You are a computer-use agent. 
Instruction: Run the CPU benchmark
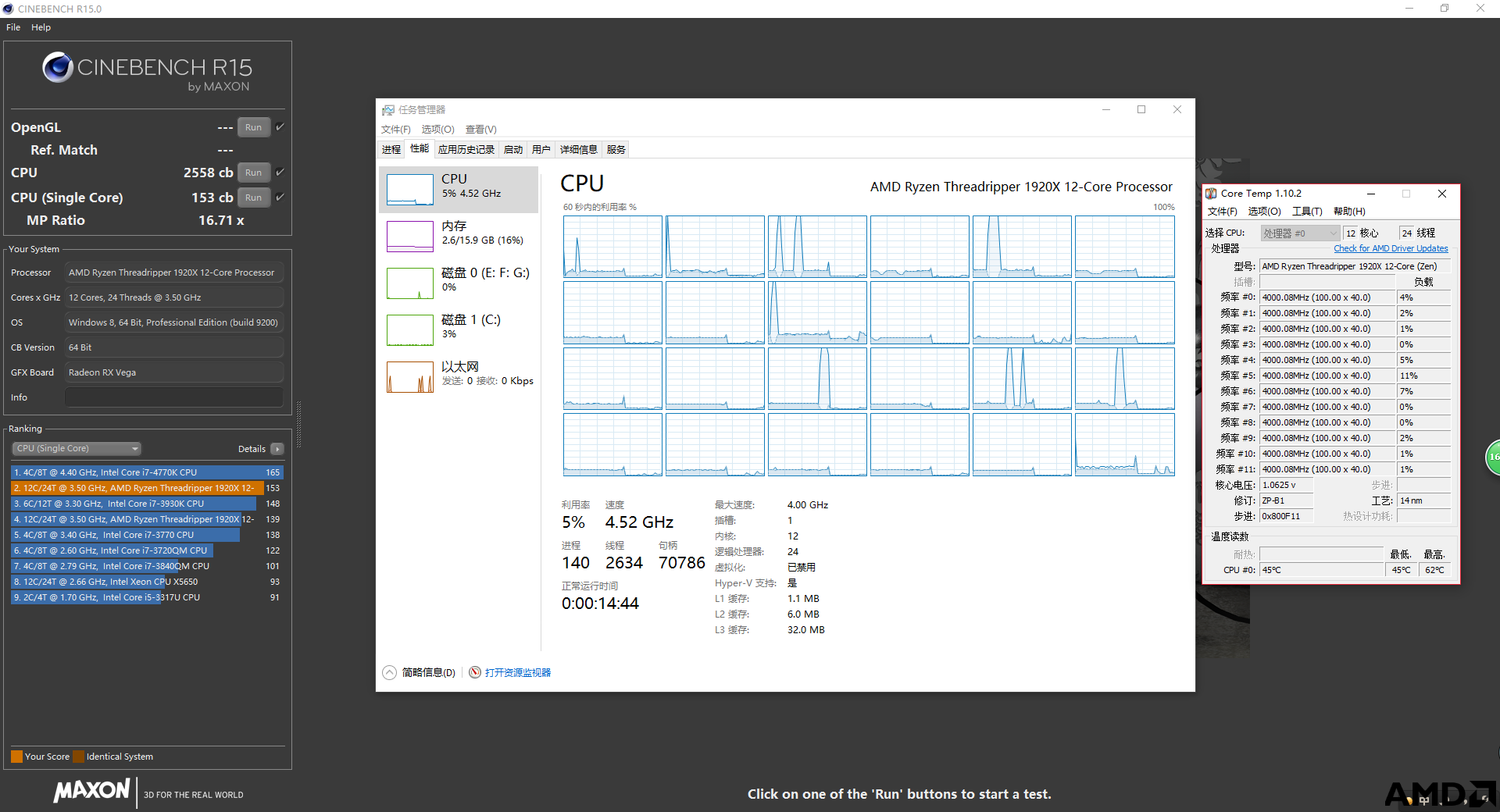253,173
